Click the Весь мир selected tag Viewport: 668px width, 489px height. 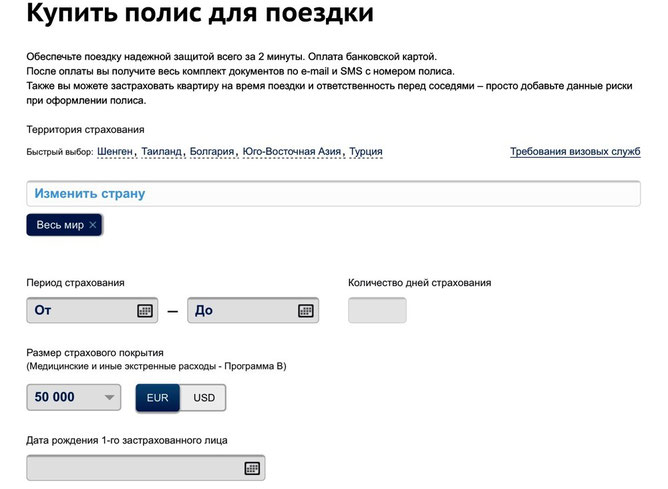(x=64, y=225)
